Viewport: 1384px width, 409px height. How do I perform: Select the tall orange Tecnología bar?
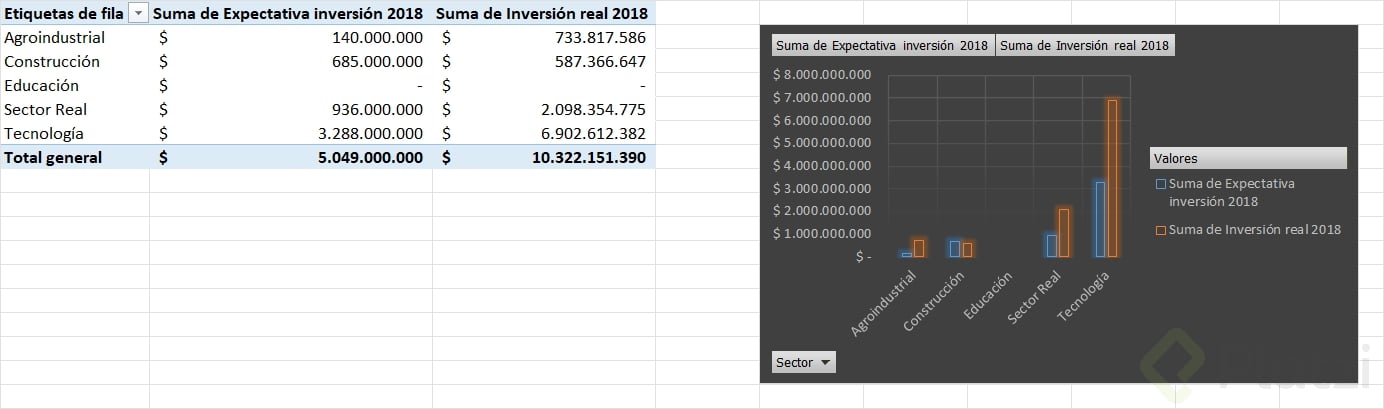pyautogui.click(x=1112, y=178)
